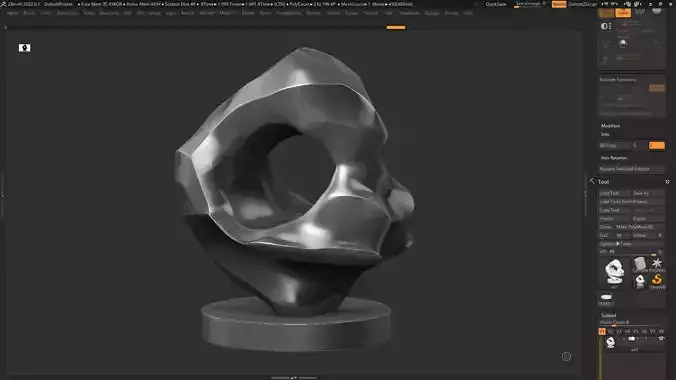Click the Load Tool button
The image size is (676, 380).
point(614,193)
